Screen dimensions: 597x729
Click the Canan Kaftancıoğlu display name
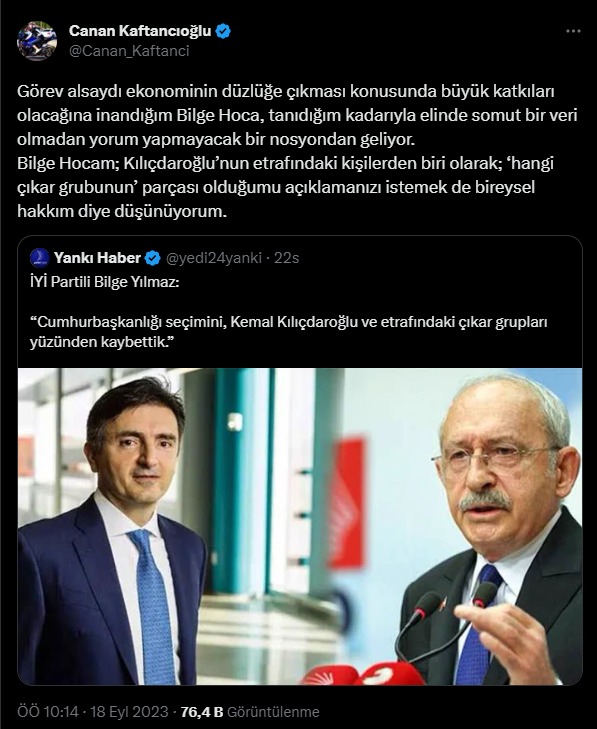click(x=140, y=31)
